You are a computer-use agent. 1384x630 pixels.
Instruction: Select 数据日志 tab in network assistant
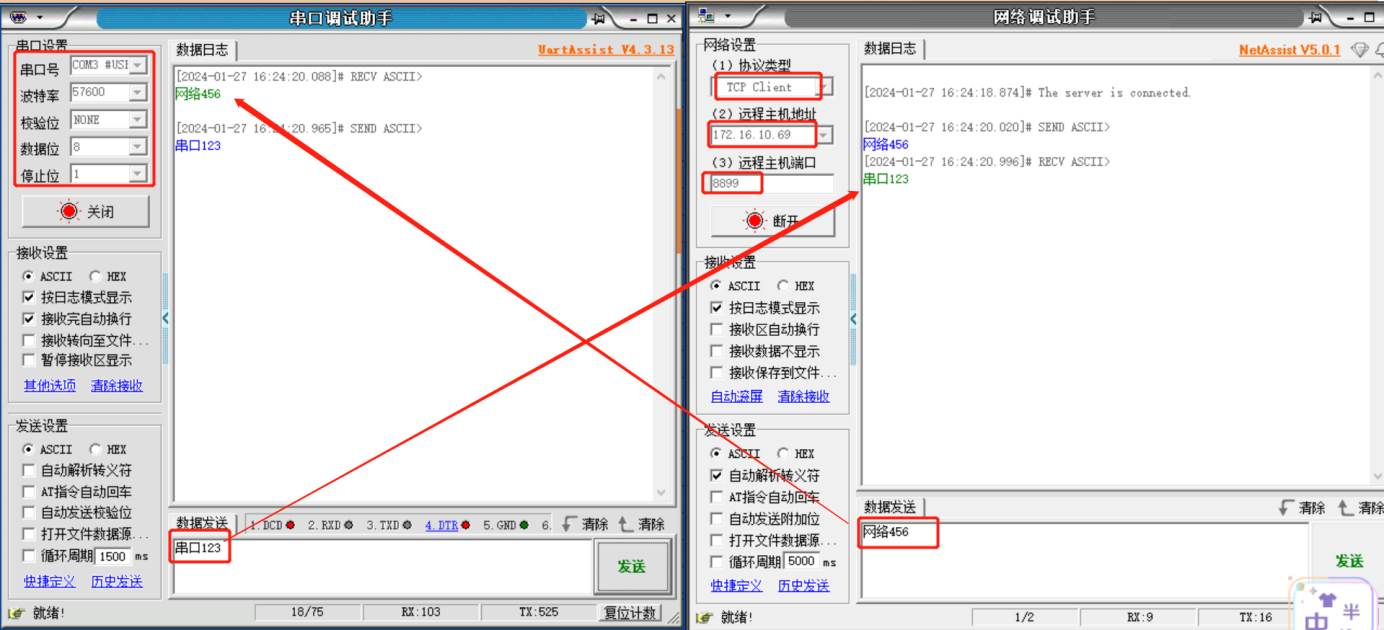click(x=890, y=48)
